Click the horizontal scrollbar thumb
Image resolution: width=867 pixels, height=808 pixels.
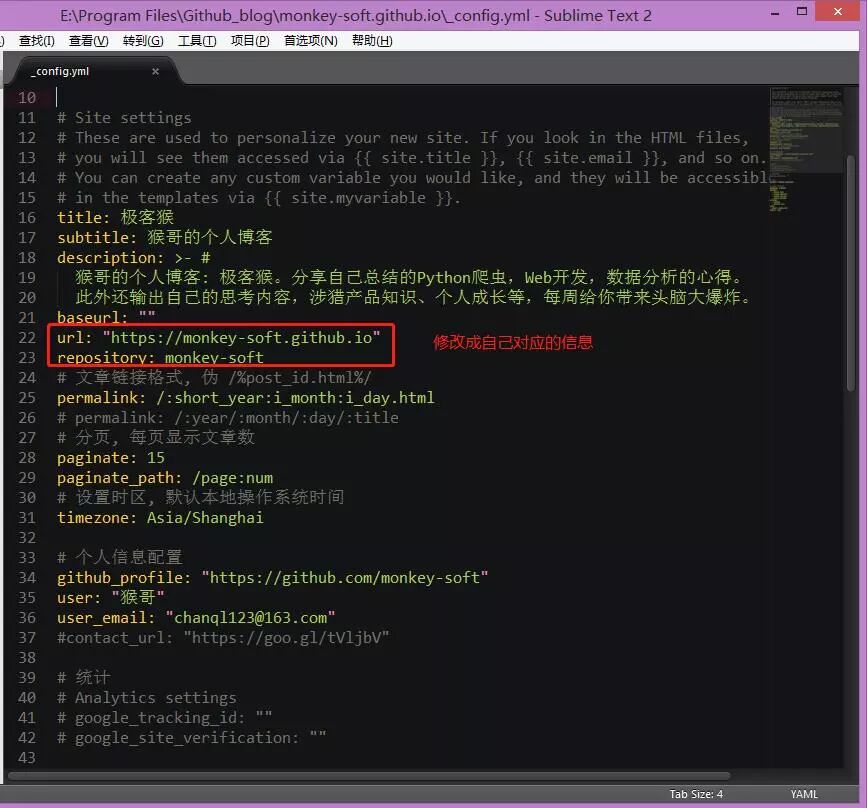point(369,775)
